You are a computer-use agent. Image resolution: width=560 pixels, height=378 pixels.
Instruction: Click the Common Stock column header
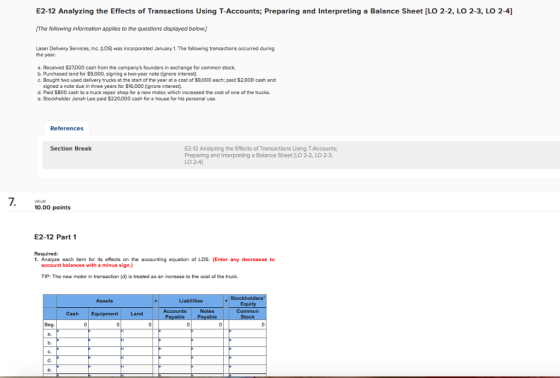coord(248,314)
